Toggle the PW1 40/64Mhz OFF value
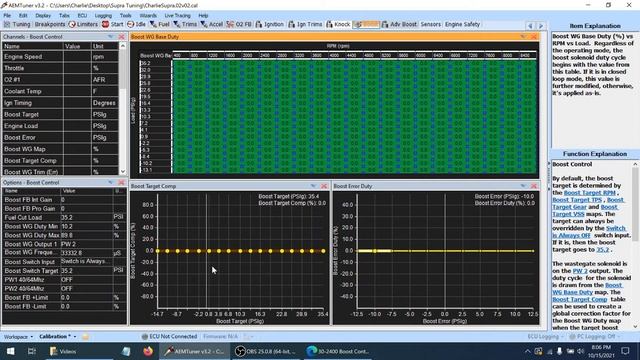 (87, 280)
